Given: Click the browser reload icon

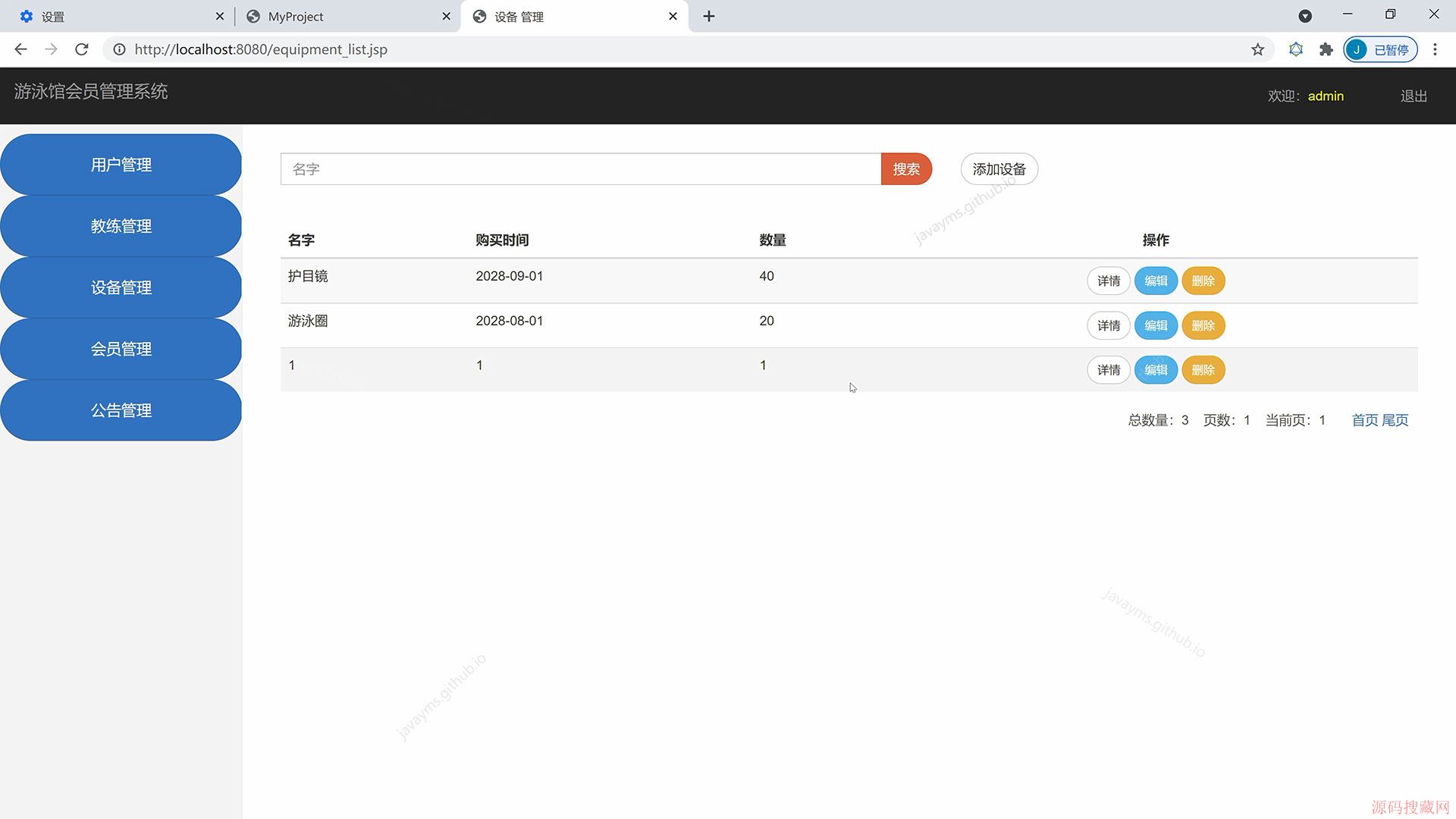Looking at the screenshot, I should click(x=82, y=49).
